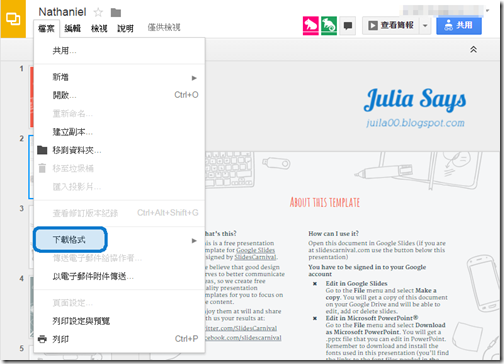The height and width of the screenshot is (364, 504).
Task: Open the 編輯 menu
Action: coord(73,29)
